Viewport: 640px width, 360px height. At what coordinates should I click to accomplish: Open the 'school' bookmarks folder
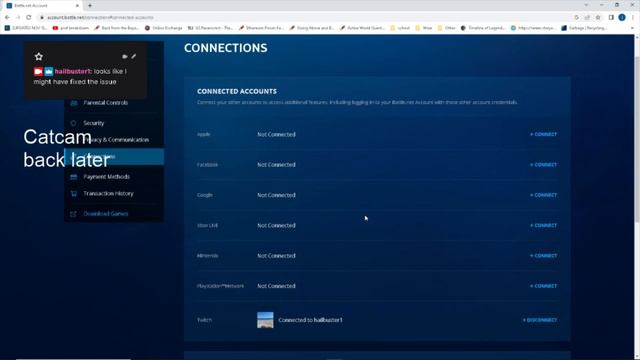pos(400,28)
